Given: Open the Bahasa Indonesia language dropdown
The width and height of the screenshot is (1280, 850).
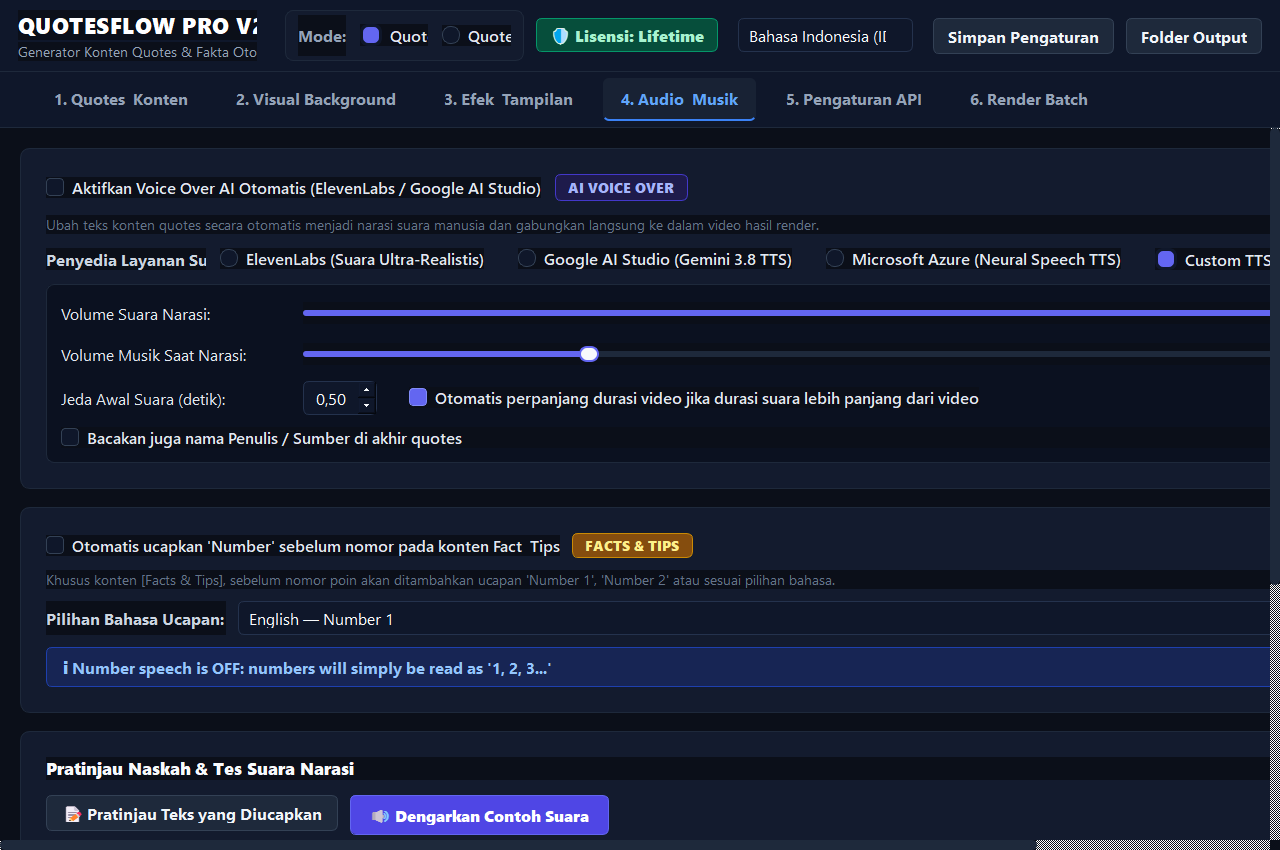Looking at the screenshot, I should pyautogui.click(x=825, y=36).
